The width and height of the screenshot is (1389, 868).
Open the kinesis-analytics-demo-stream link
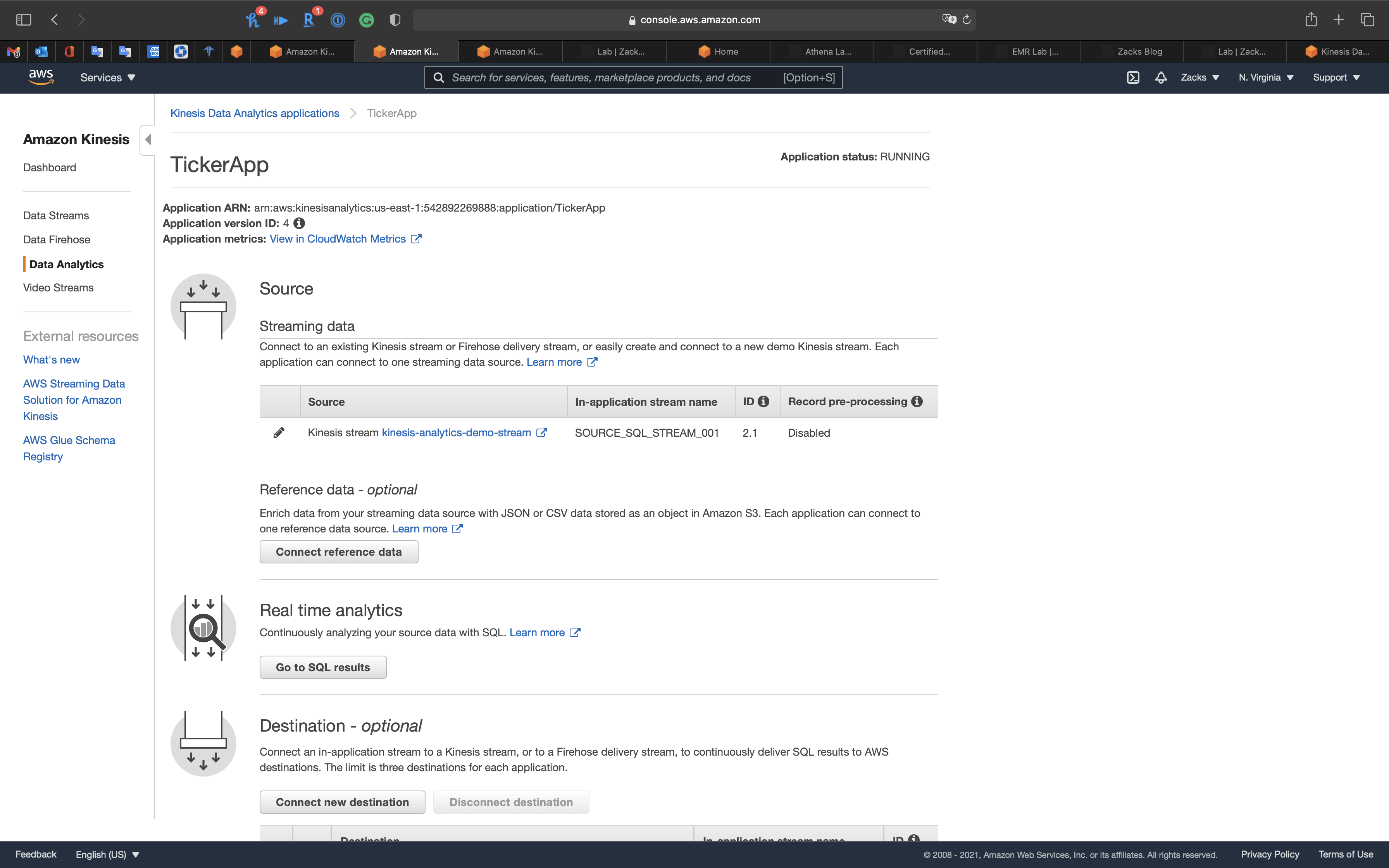pos(456,433)
